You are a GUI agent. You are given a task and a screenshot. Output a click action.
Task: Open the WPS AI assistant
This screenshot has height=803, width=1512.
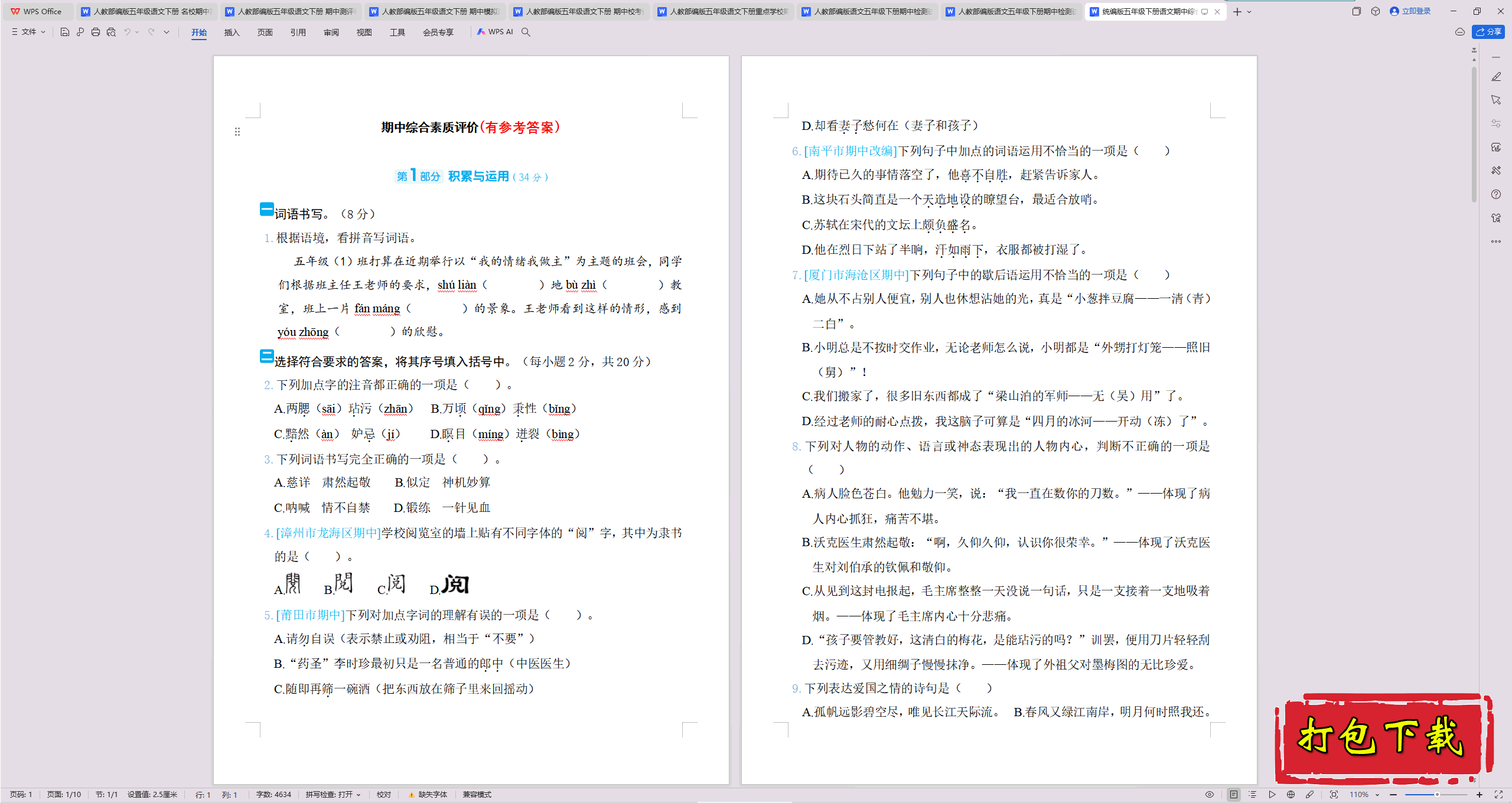coord(495,32)
